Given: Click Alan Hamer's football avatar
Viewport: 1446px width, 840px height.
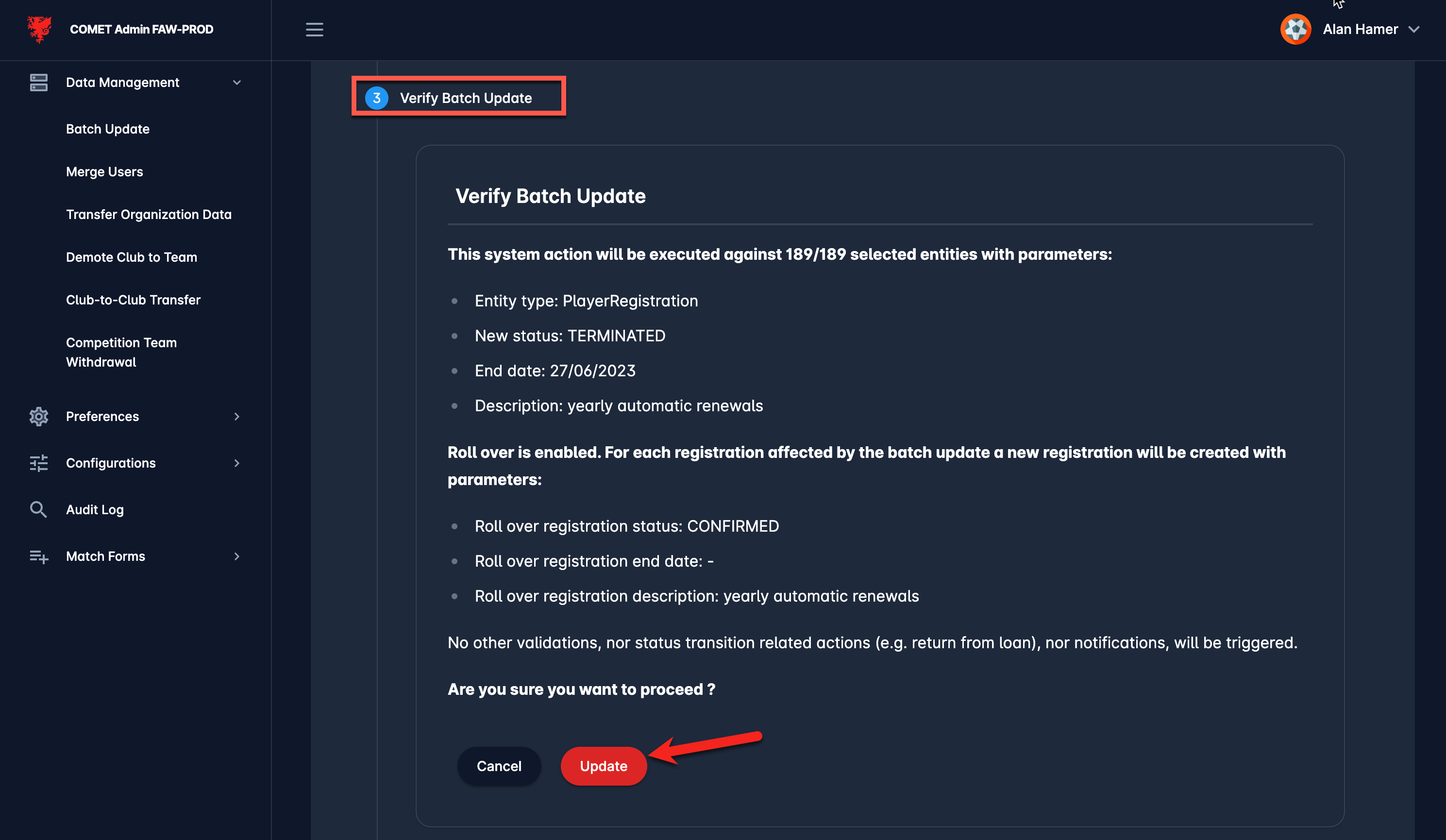Looking at the screenshot, I should pos(1295,29).
